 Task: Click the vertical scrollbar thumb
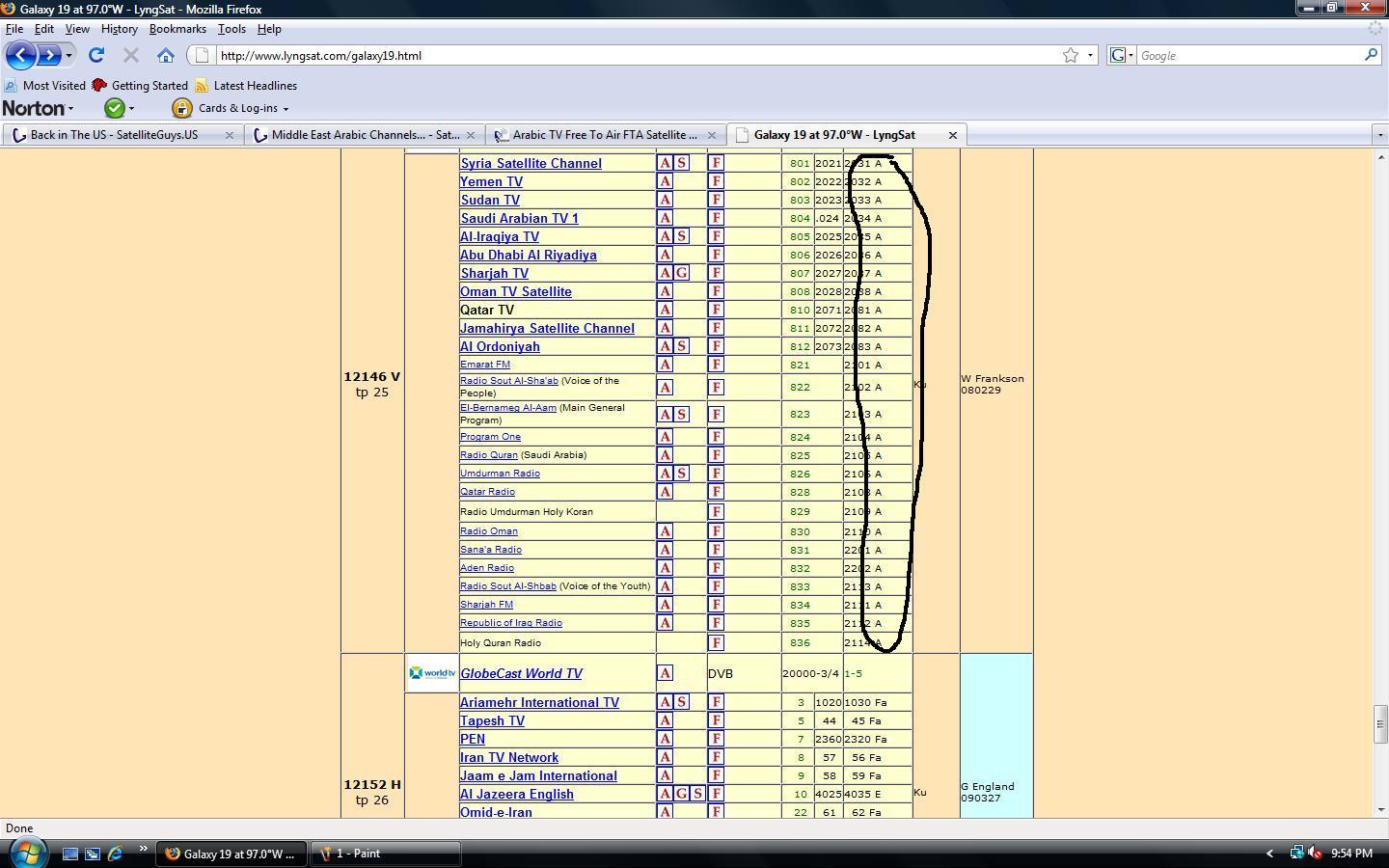tap(1380, 724)
